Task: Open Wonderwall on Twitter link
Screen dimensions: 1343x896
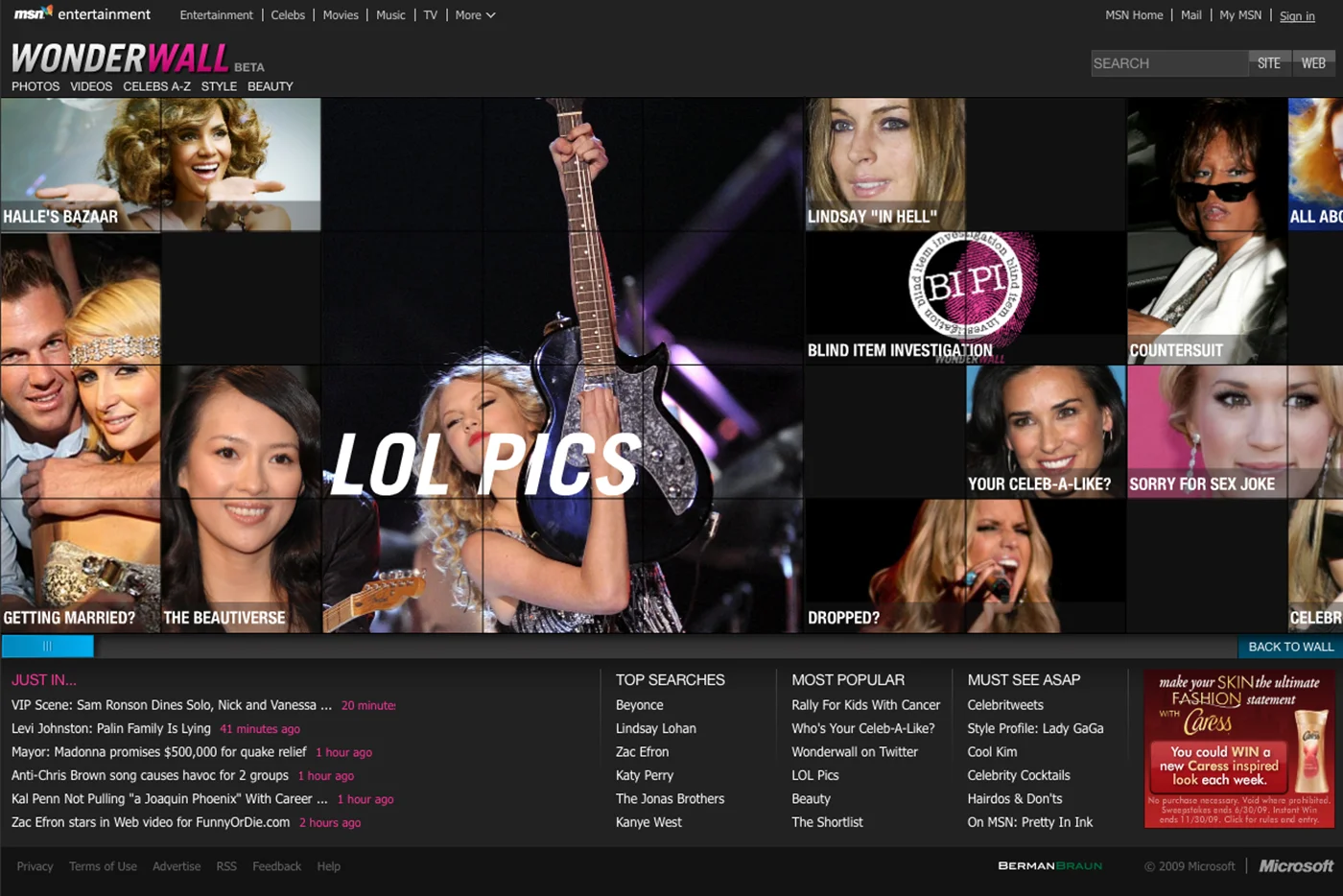Action: (x=855, y=752)
